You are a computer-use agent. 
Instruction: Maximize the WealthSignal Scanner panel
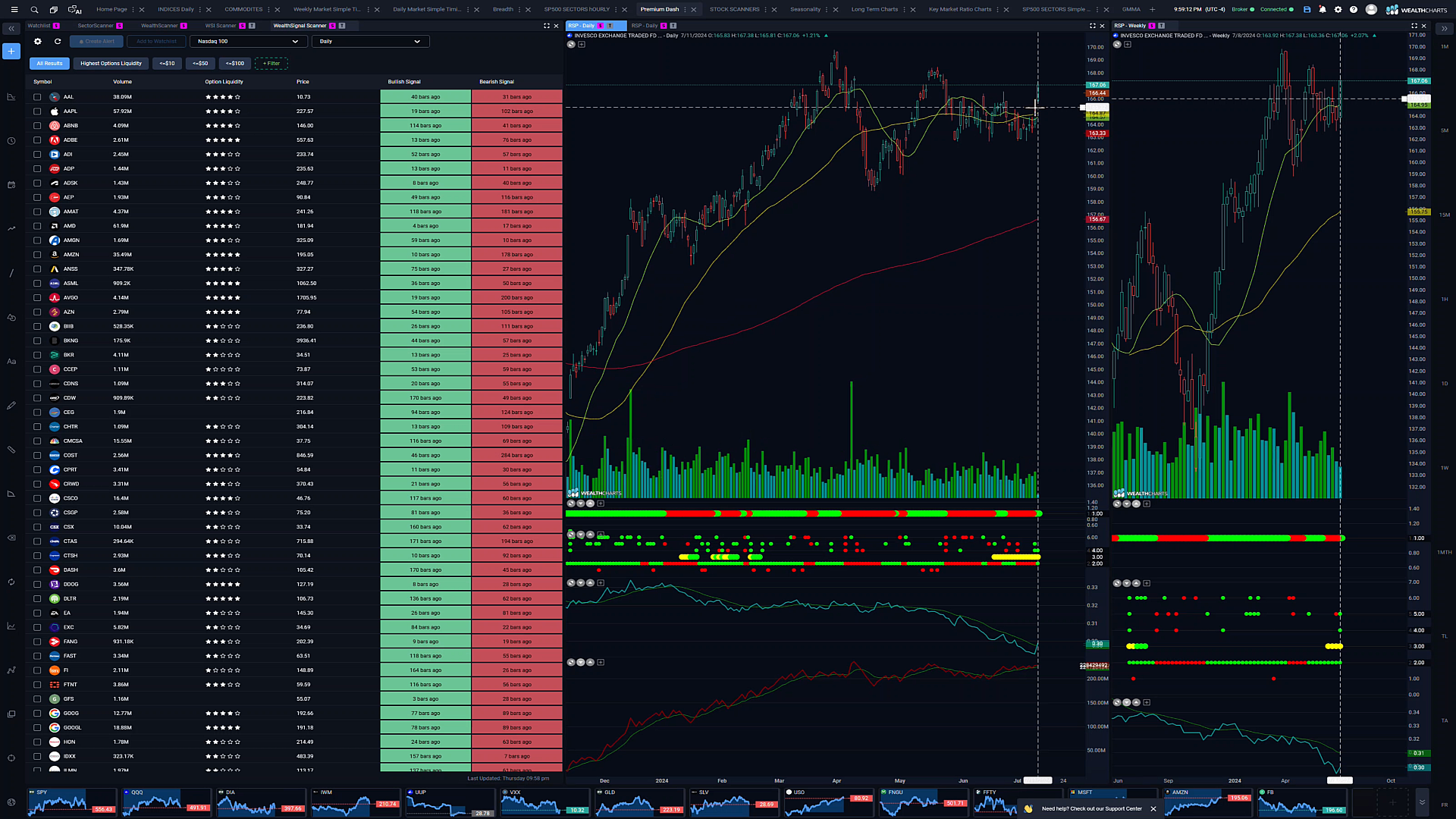click(x=547, y=26)
